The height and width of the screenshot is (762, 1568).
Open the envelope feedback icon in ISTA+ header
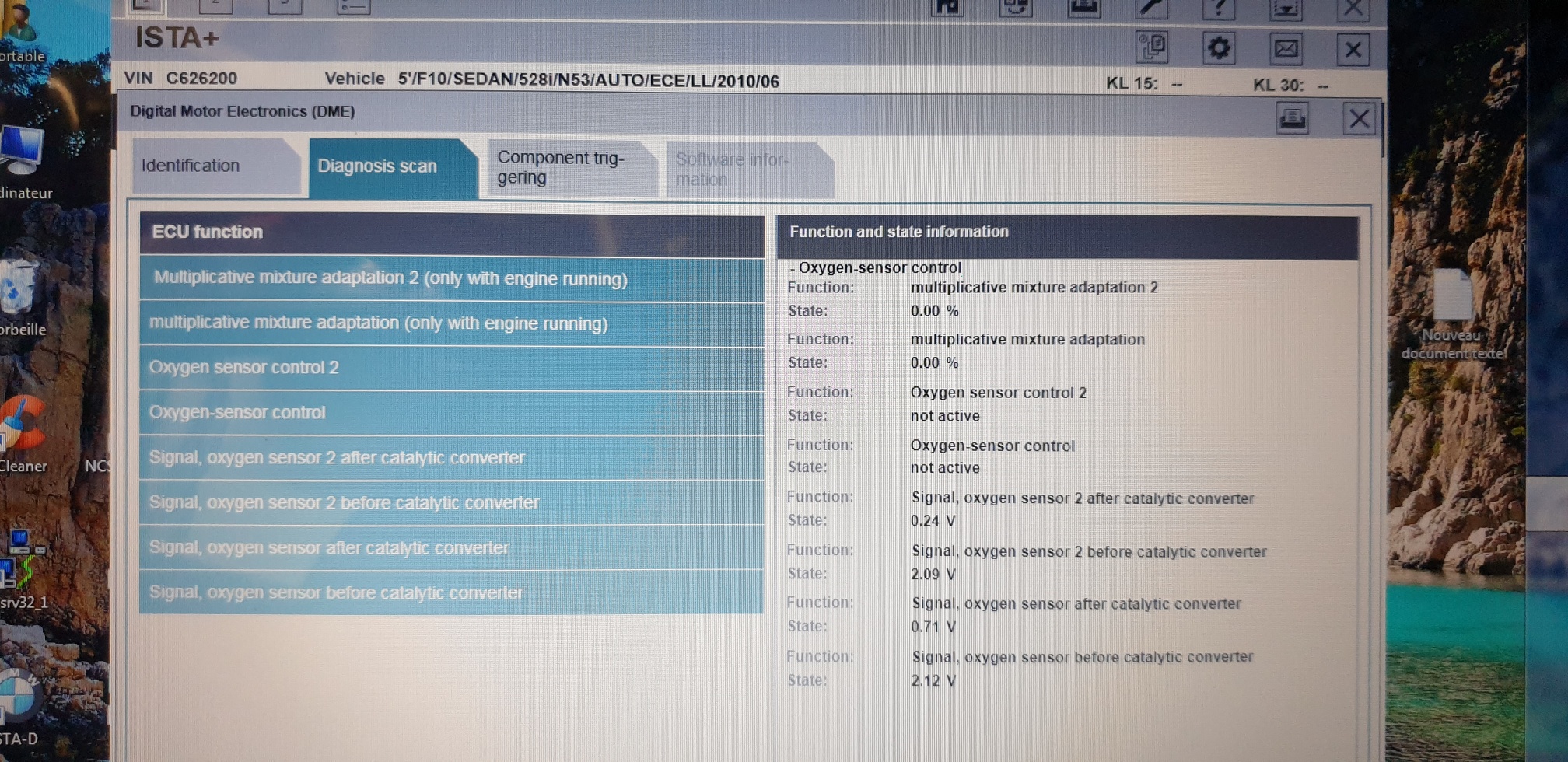pos(1286,49)
